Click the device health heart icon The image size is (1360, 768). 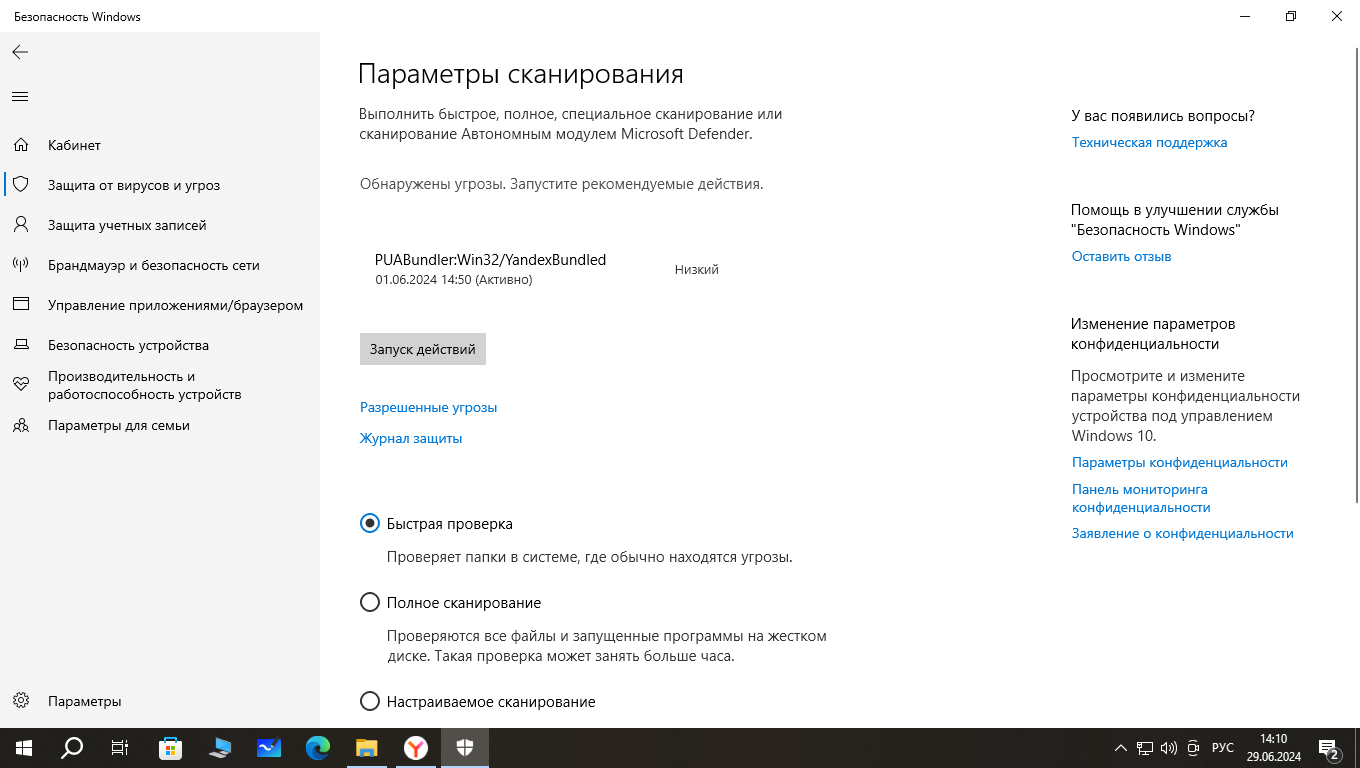click(x=20, y=385)
